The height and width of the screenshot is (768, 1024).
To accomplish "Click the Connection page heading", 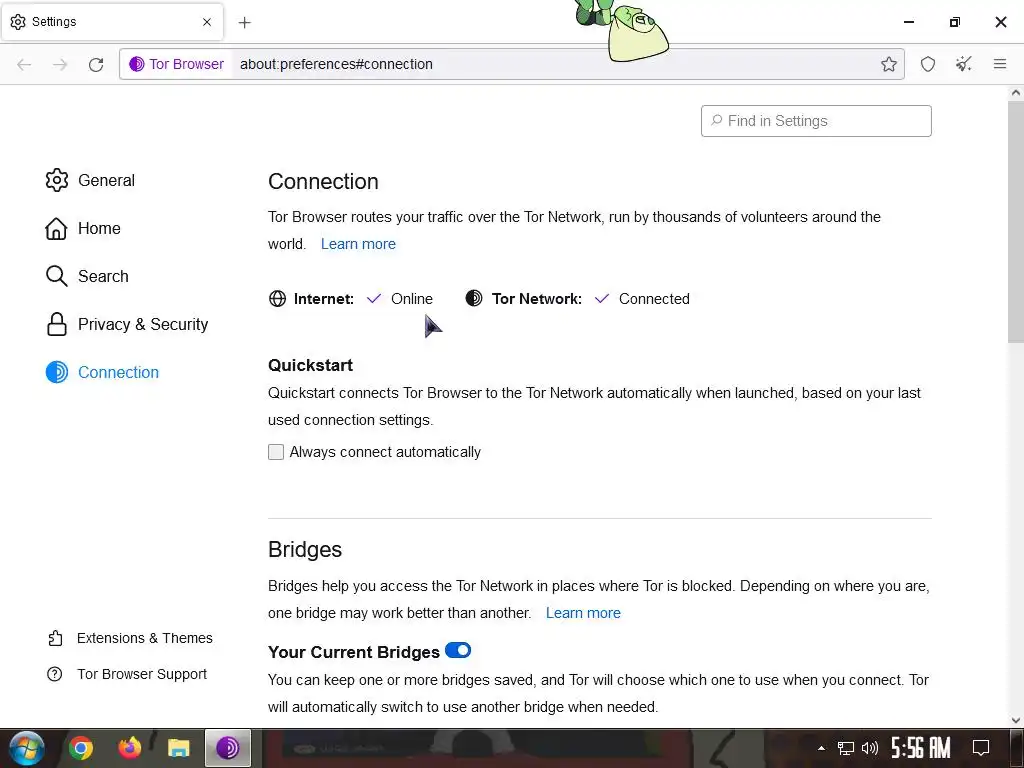I will 323,182.
